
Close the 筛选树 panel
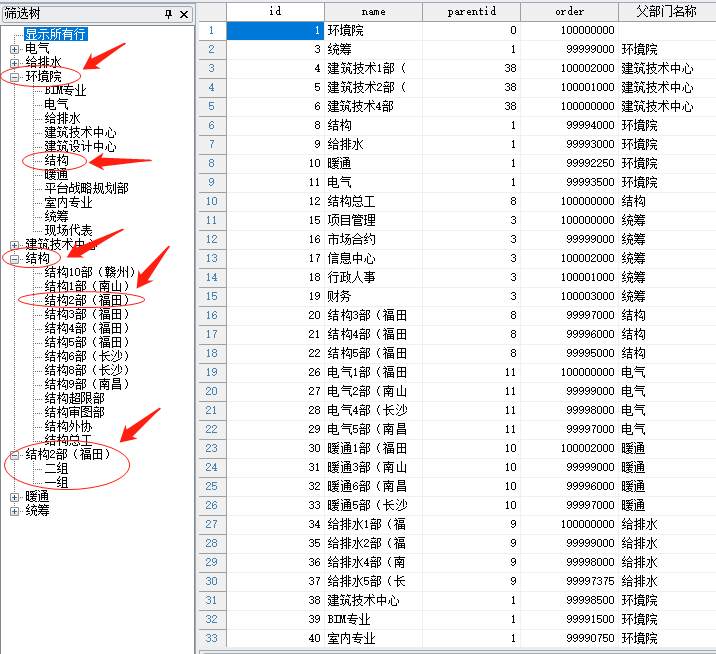pos(184,14)
